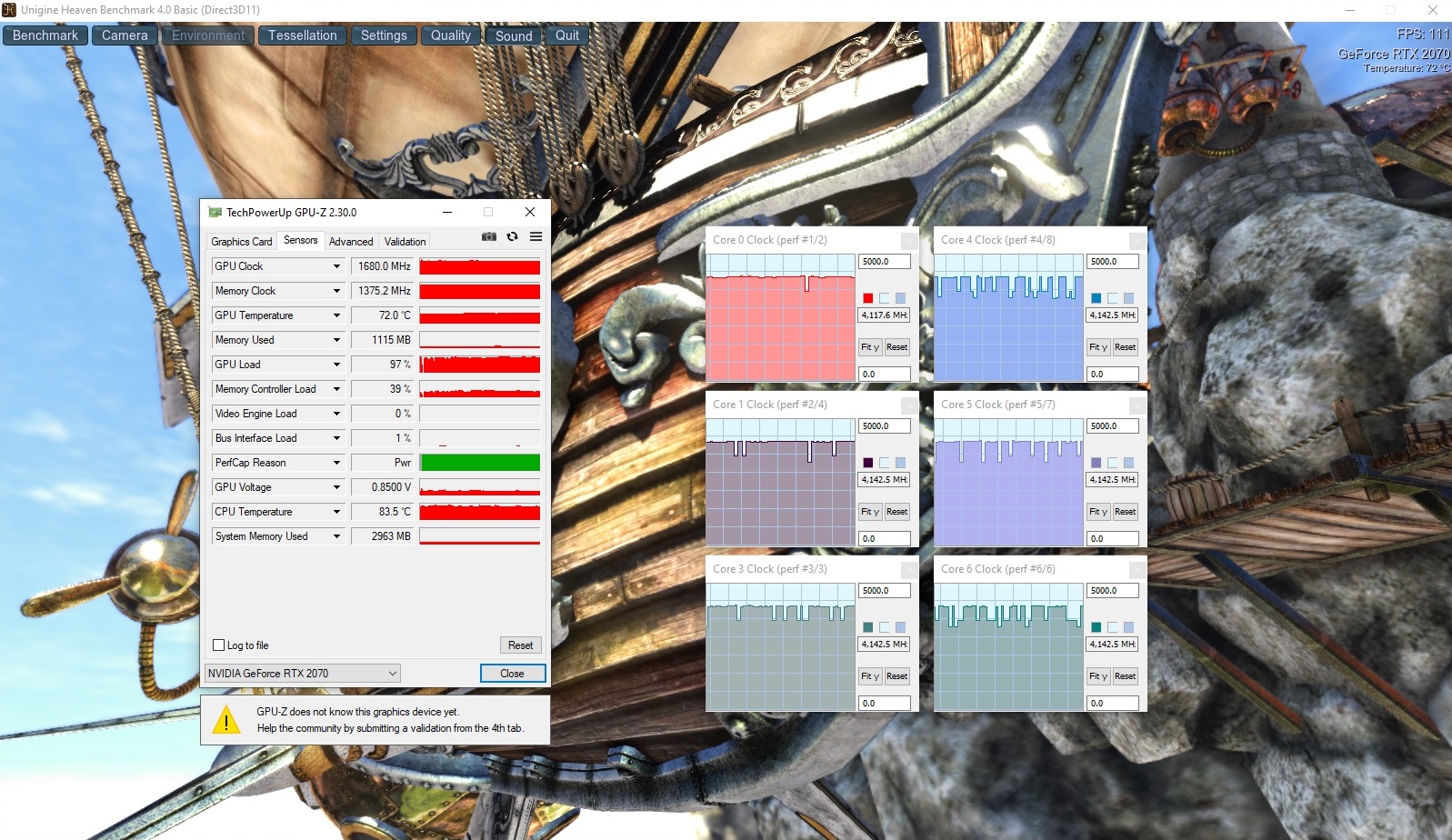Image resolution: width=1452 pixels, height=840 pixels.
Task: Pick the dark purple line color in Core 1 Clock
Action: click(x=868, y=463)
